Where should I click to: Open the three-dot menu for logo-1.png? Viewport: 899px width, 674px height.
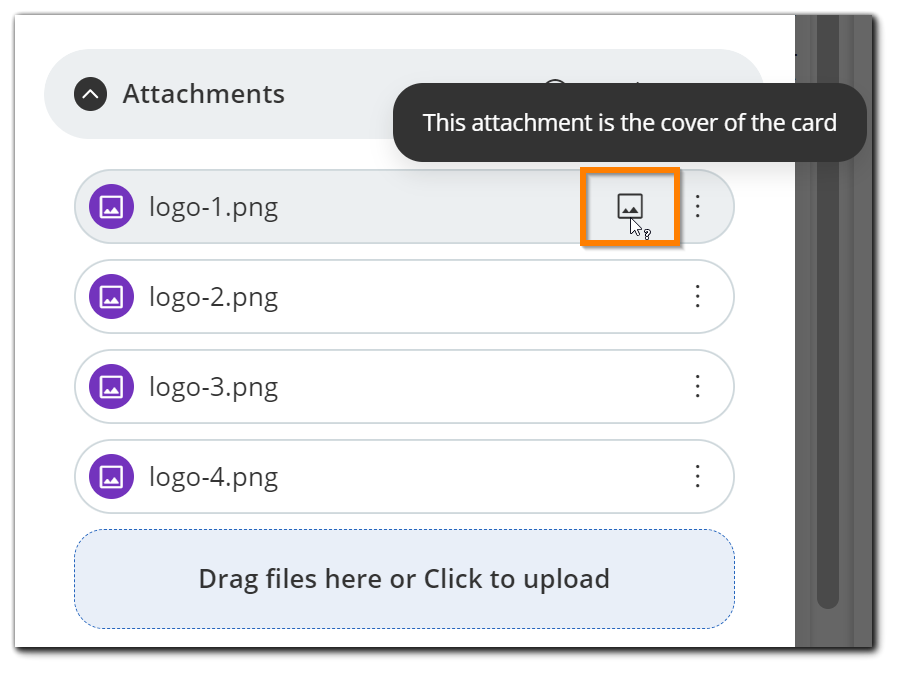697,206
